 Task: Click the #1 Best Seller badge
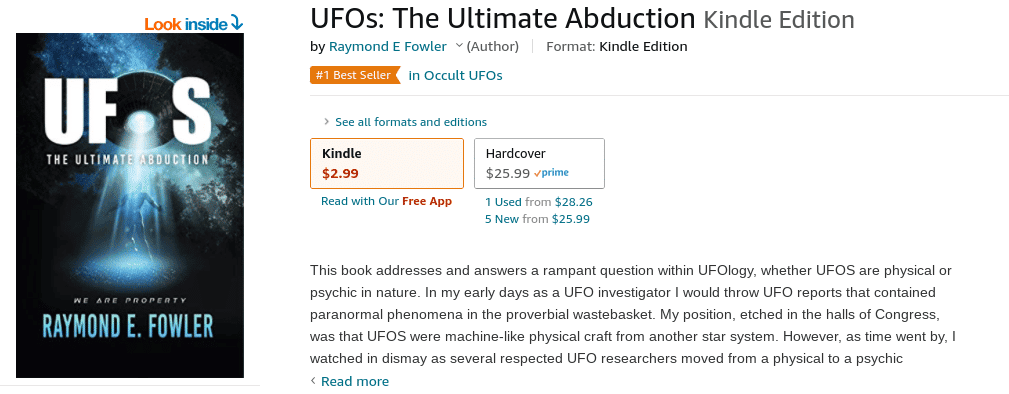[355, 75]
